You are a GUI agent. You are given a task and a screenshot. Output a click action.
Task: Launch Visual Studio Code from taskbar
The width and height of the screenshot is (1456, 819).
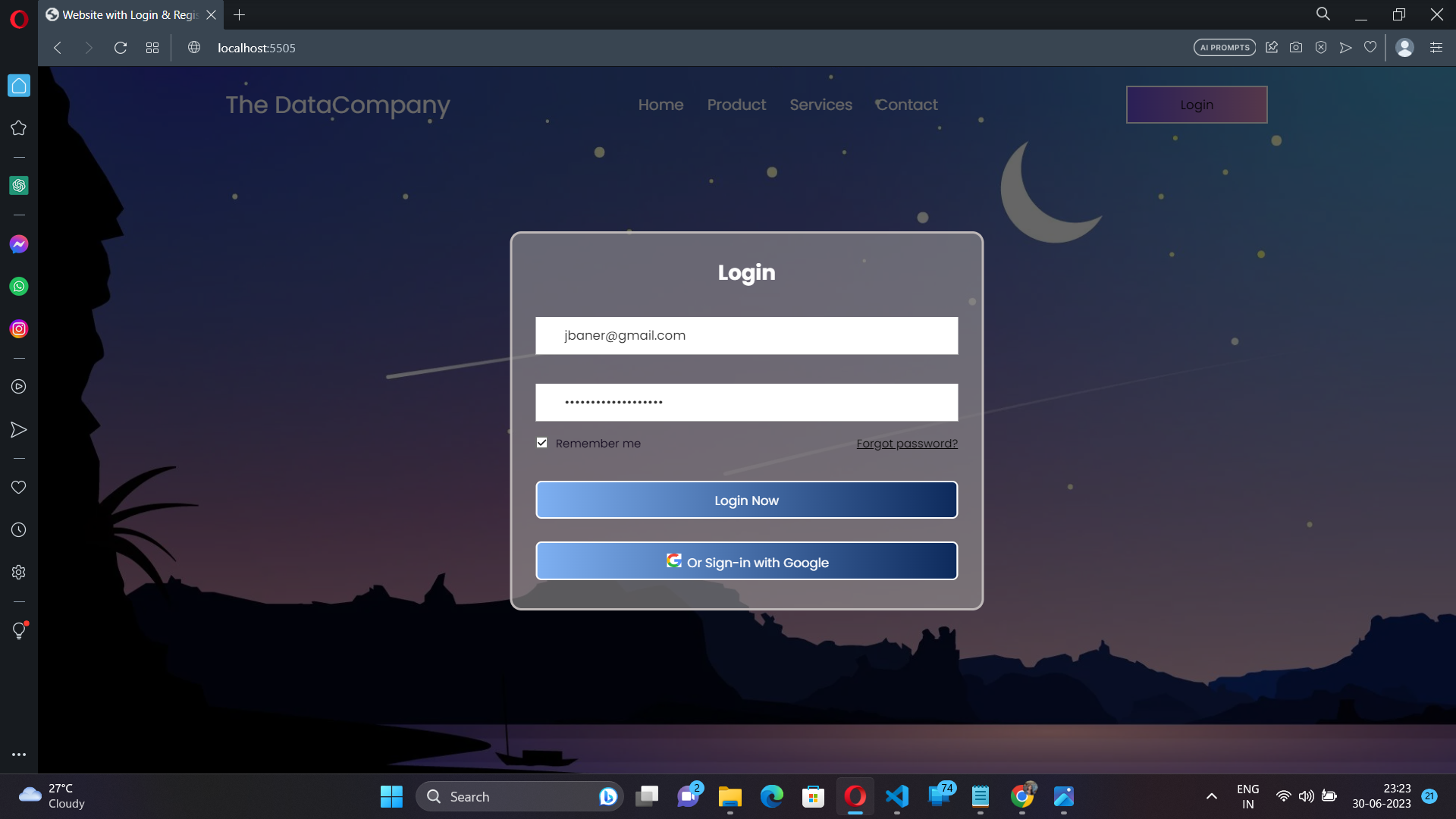coord(897,796)
